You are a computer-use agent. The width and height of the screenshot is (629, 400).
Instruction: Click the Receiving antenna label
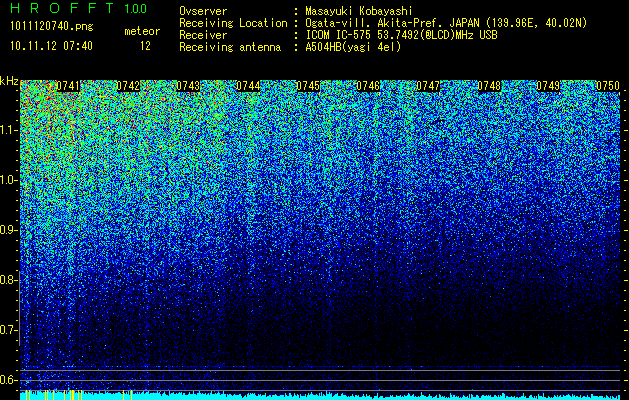point(230,47)
